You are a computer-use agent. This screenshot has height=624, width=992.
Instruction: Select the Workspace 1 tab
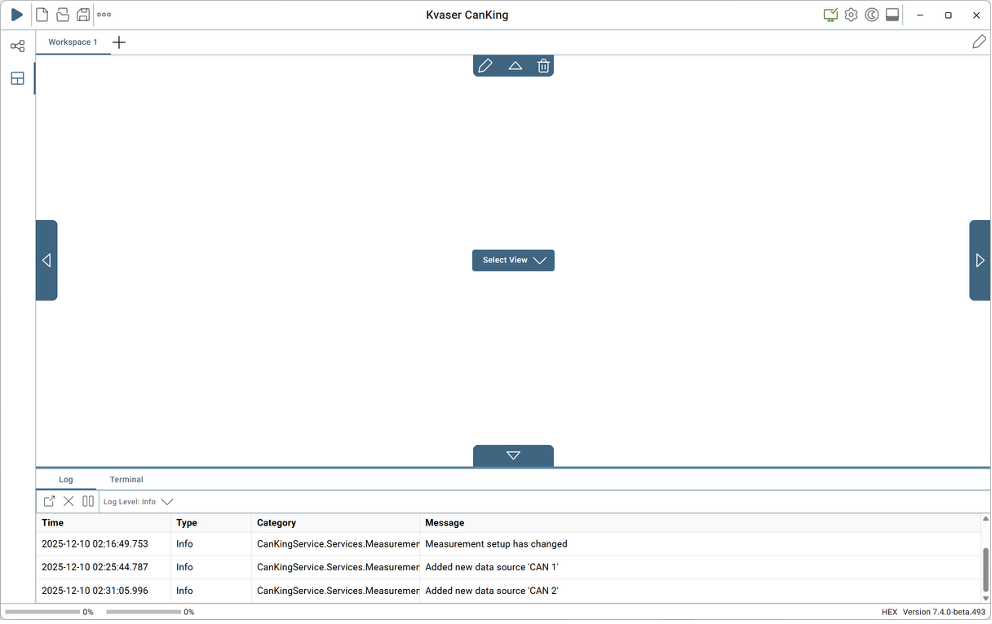(73, 42)
